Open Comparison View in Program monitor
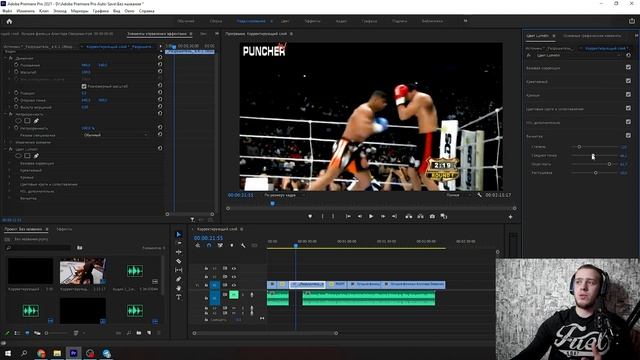The height and width of the screenshot is (360, 640). [x=444, y=216]
